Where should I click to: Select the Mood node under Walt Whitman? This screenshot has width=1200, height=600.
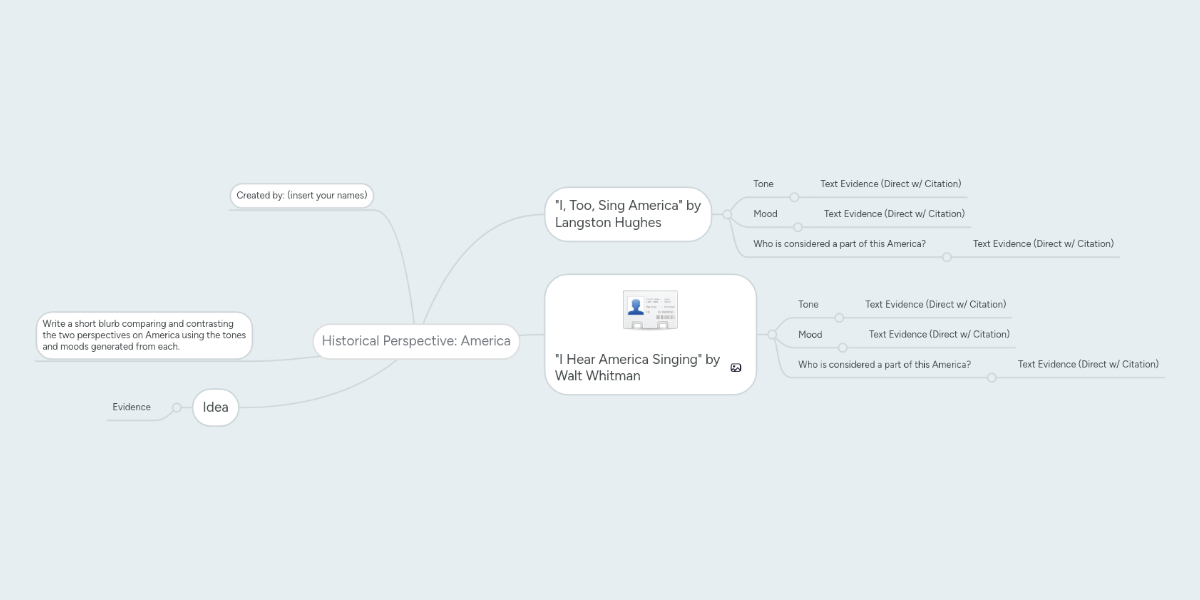click(x=808, y=334)
